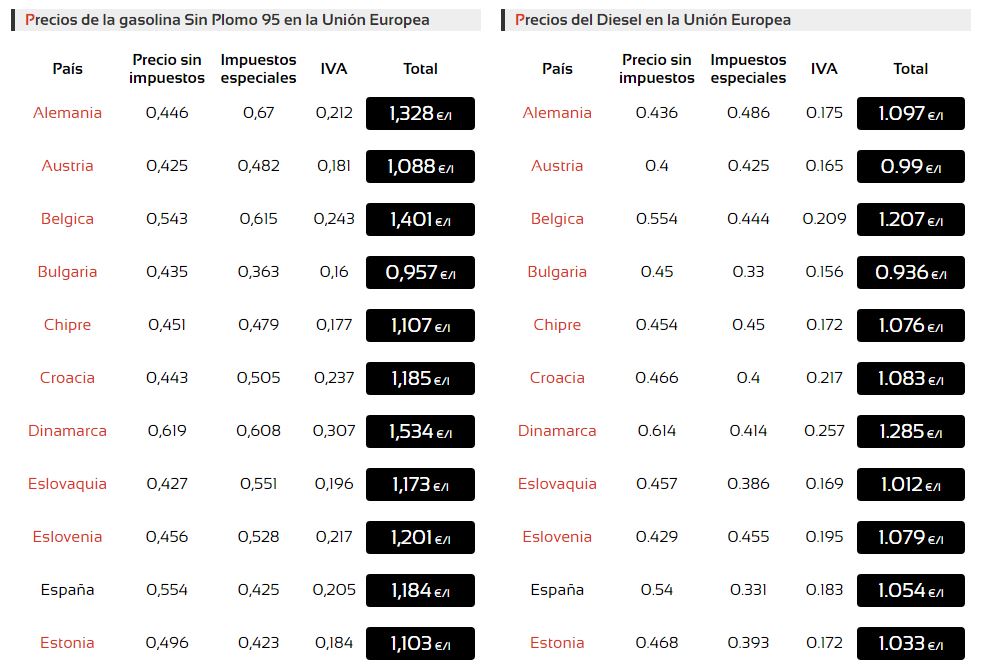This screenshot has height=665, width=983.
Task: Click the gasolina Sin Plomo 95 heading
Action: tap(228, 20)
